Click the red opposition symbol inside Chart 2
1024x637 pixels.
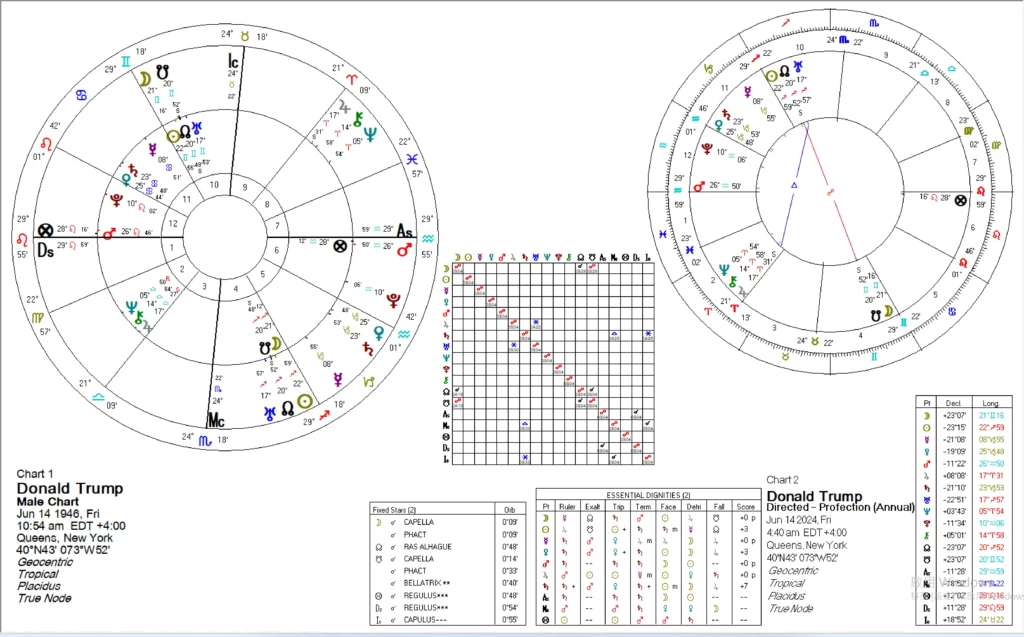tap(830, 191)
